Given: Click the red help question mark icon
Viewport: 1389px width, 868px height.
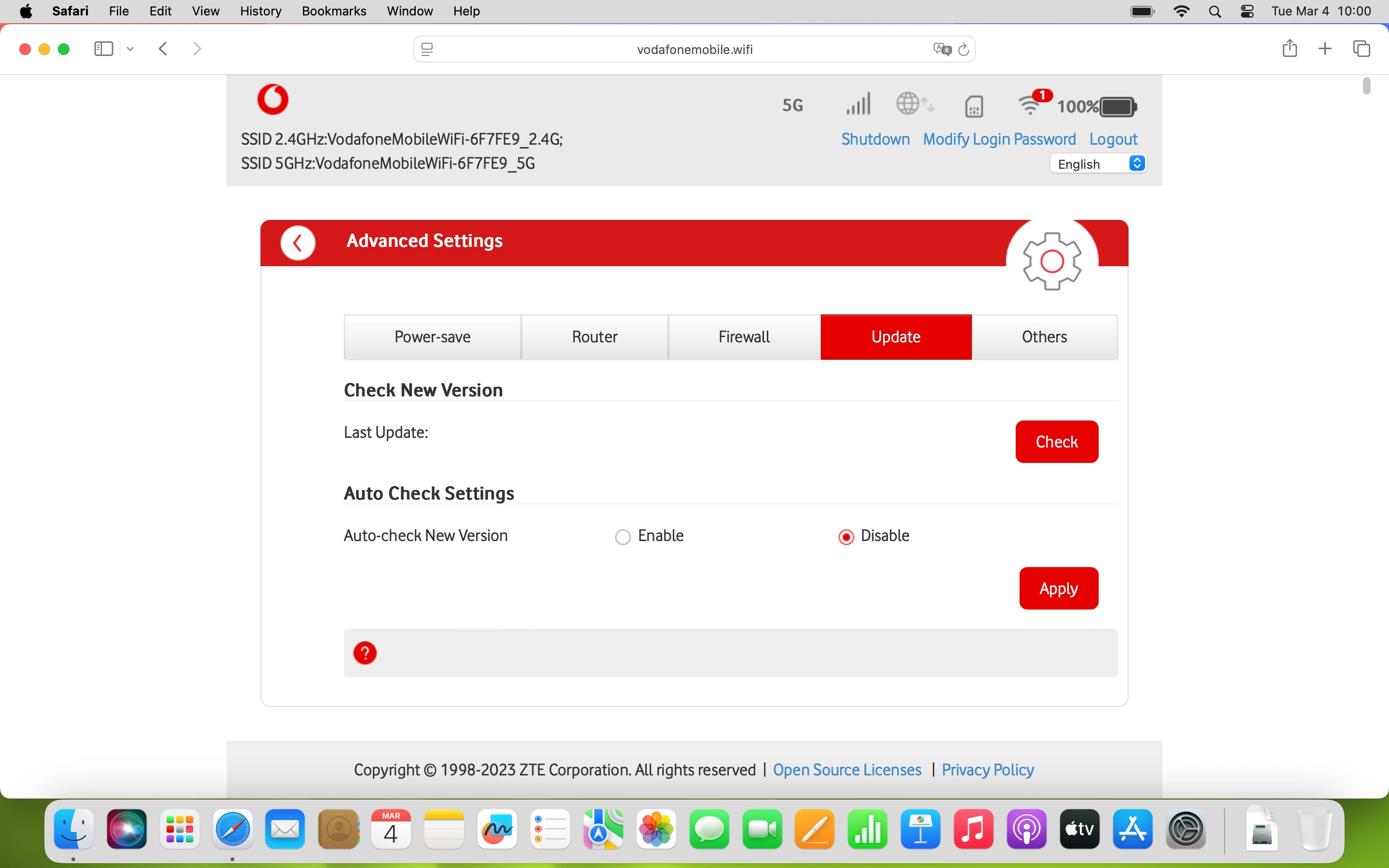Looking at the screenshot, I should pos(366,653).
